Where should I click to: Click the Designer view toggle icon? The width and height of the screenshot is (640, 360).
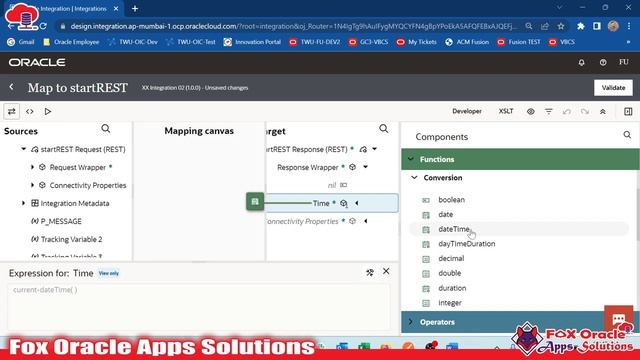click(x=11, y=111)
